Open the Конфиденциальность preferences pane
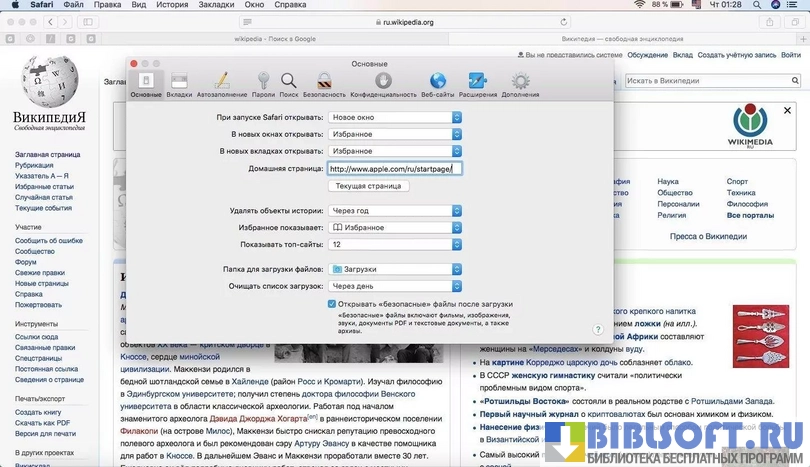Image resolution: width=810 pixels, height=467 pixels. [x=383, y=84]
